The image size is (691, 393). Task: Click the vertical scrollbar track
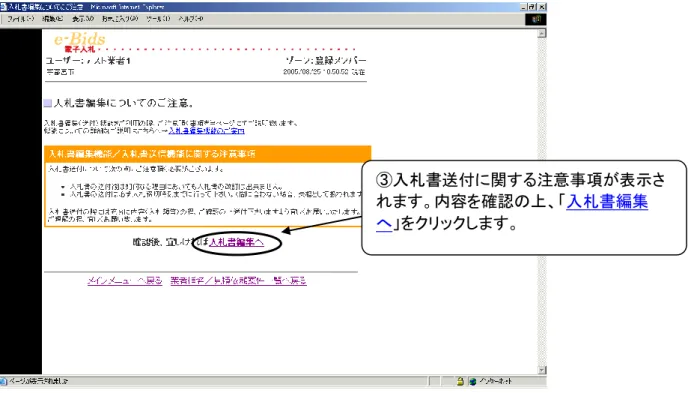click(x=542, y=202)
